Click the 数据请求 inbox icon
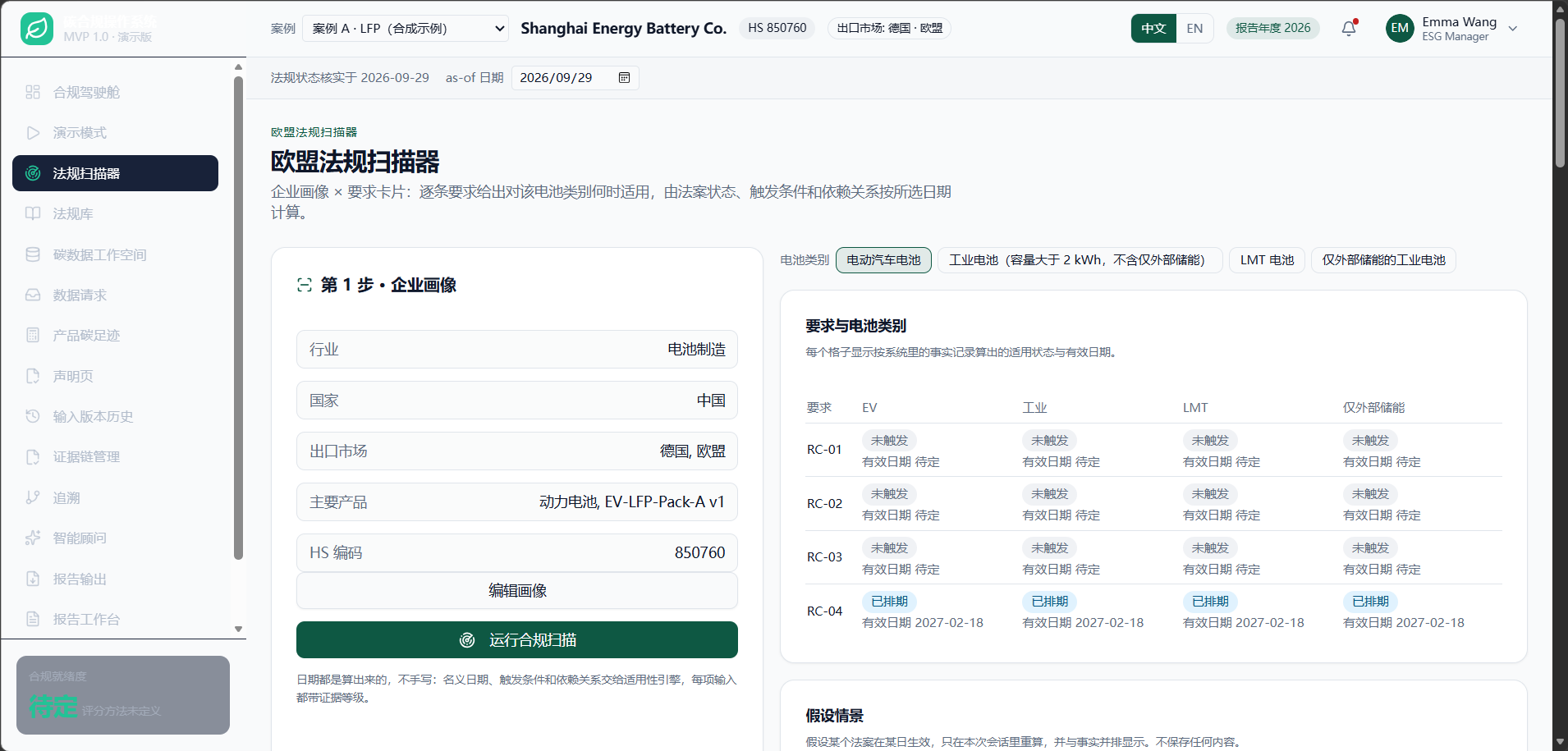Viewport: 1568px width, 751px height. (x=33, y=295)
